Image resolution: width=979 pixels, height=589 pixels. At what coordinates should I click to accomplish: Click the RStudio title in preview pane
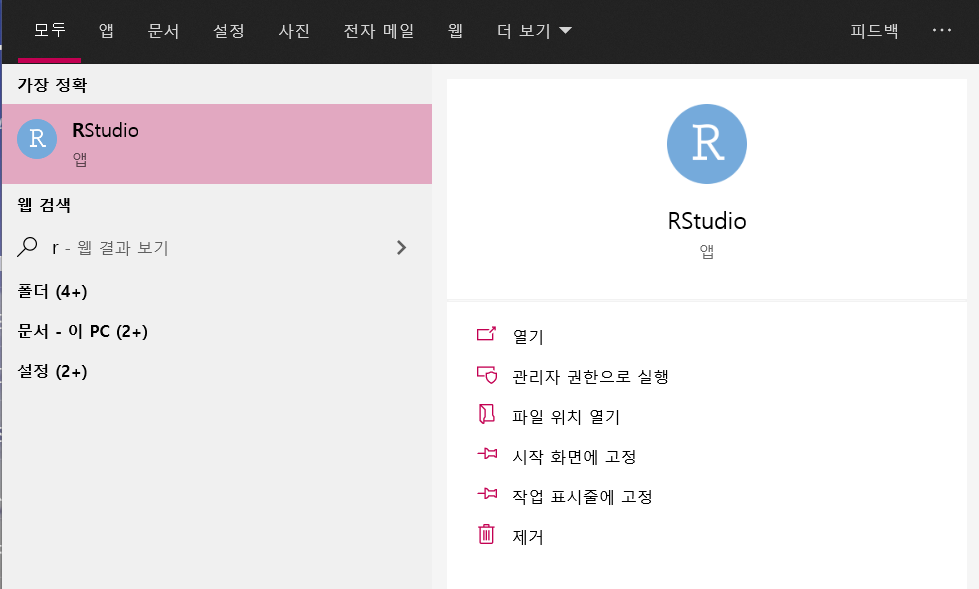click(x=707, y=221)
